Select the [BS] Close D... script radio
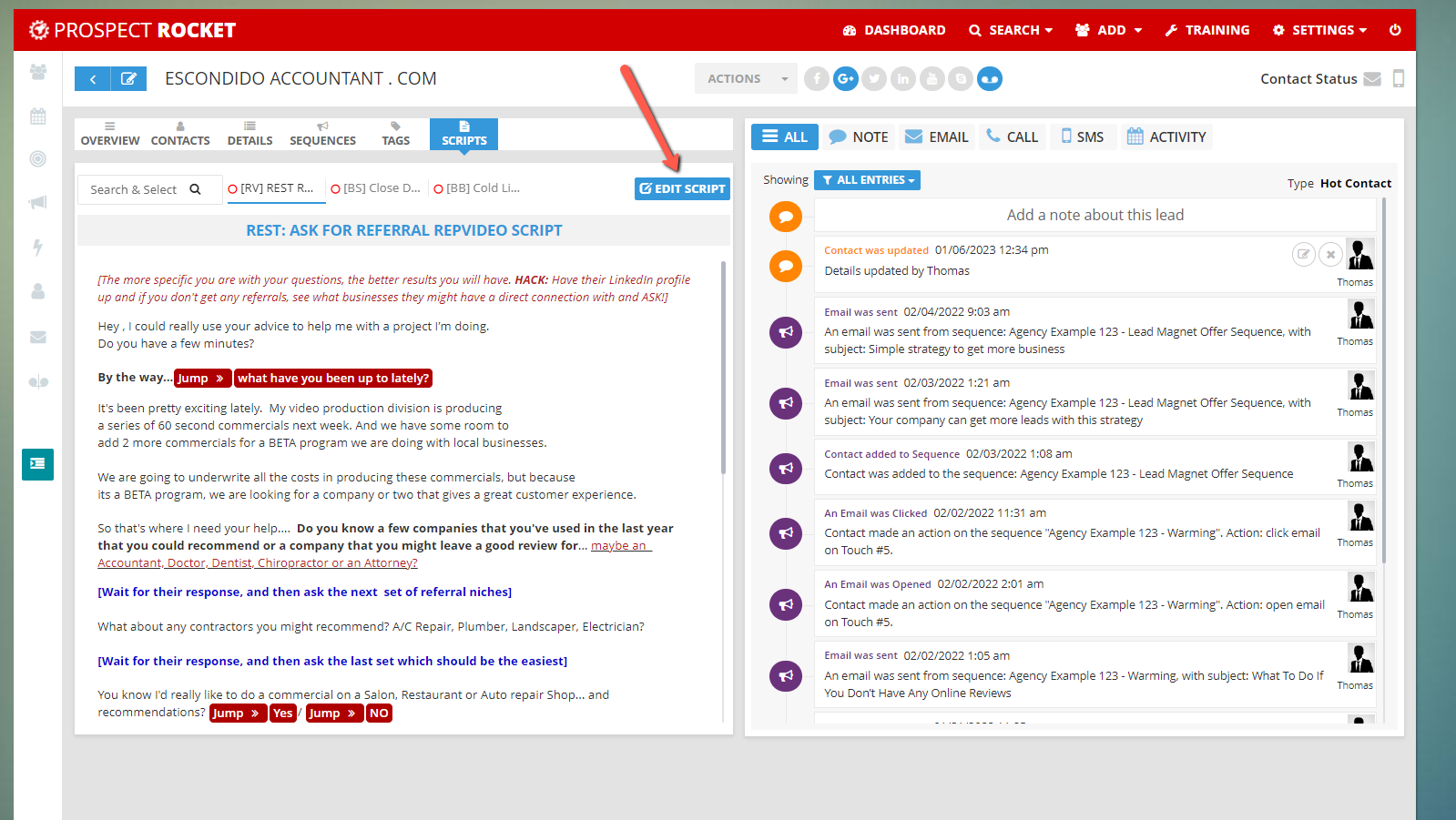The height and width of the screenshot is (820, 1456). 336,189
